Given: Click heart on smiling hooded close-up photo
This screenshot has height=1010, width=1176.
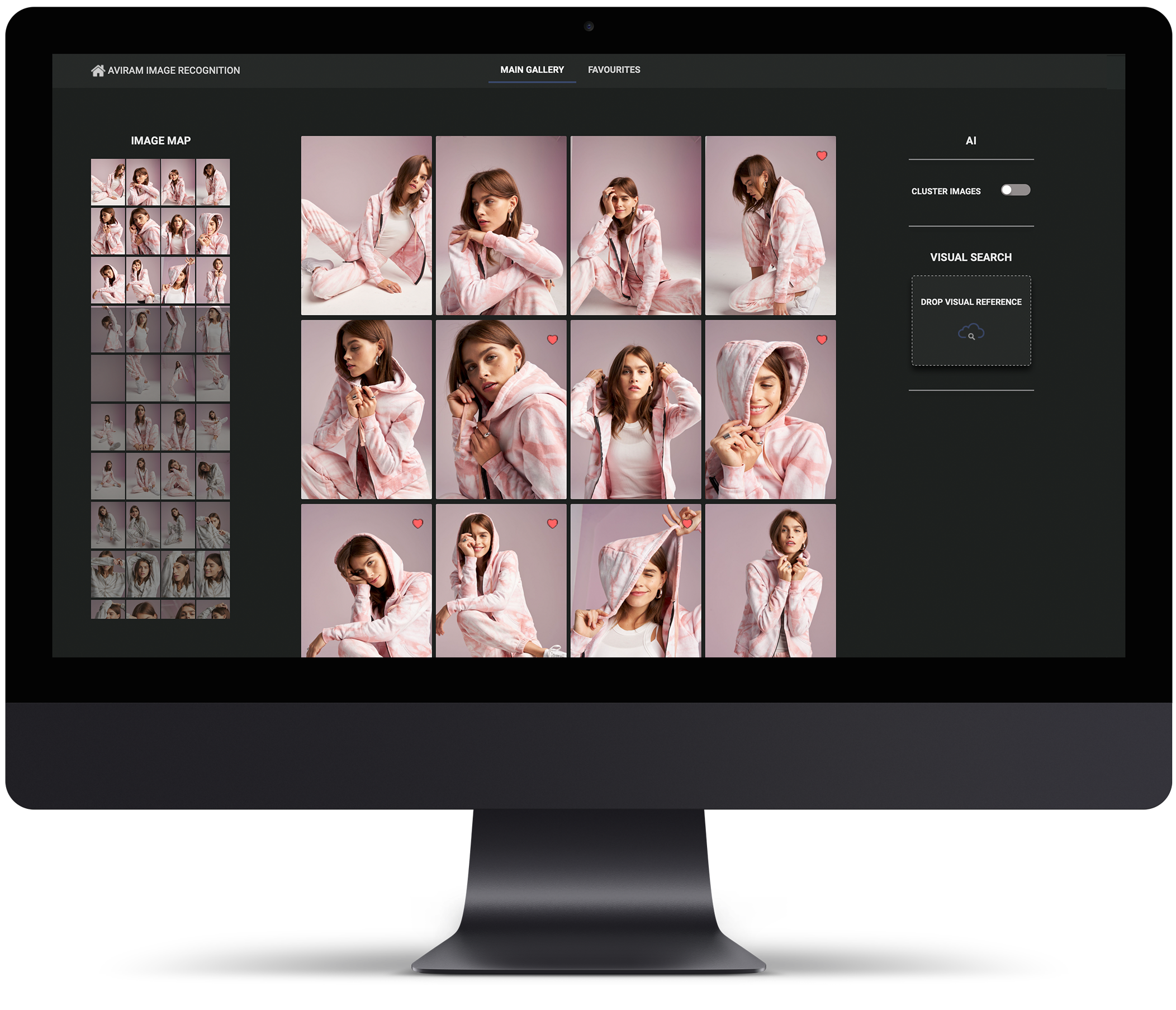Looking at the screenshot, I should pyautogui.click(x=821, y=339).
